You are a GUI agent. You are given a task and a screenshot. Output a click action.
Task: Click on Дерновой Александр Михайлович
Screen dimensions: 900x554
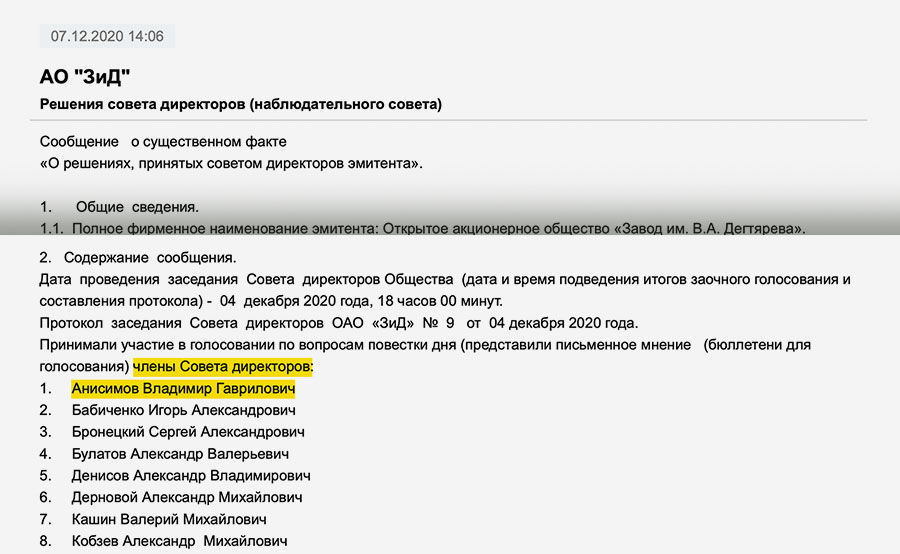[187, 497]
